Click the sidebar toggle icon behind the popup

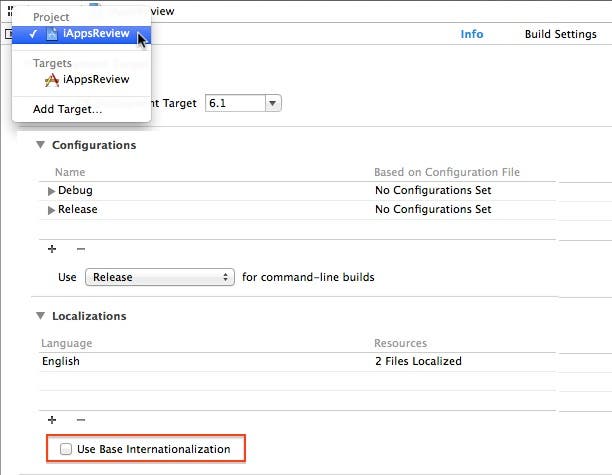click(5, 34)
